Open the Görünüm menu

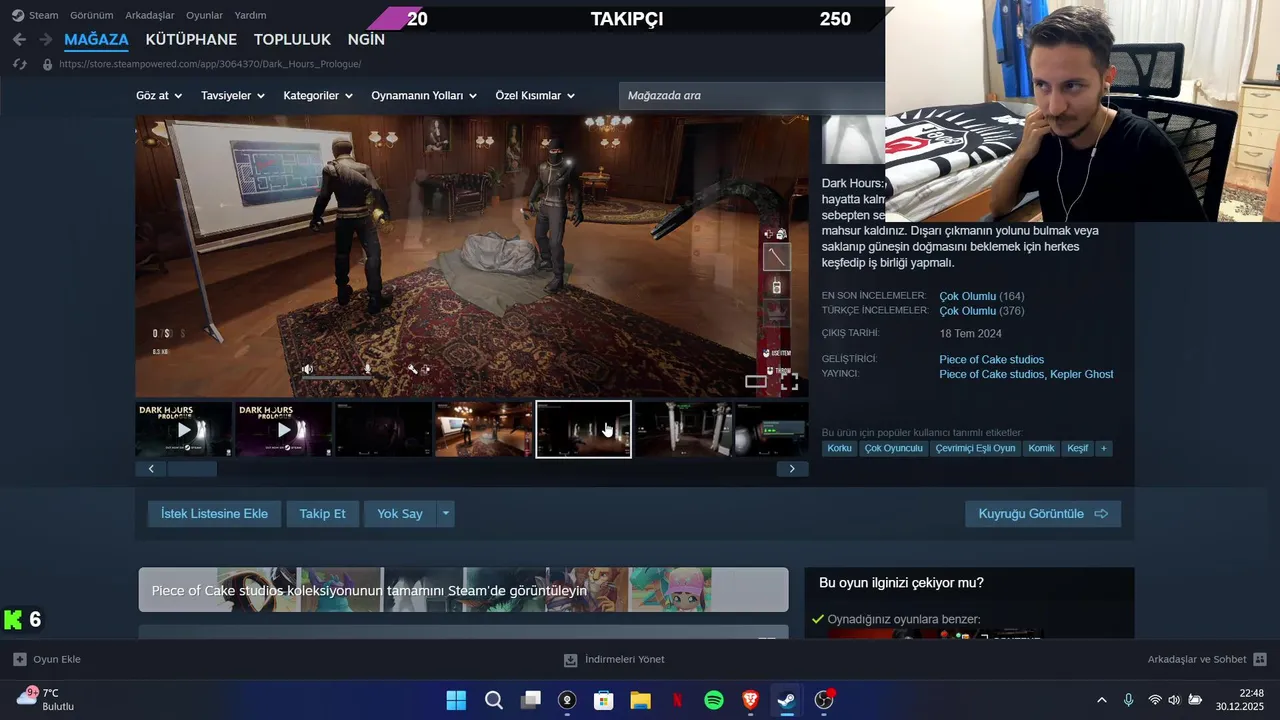(x=91, y=15)
